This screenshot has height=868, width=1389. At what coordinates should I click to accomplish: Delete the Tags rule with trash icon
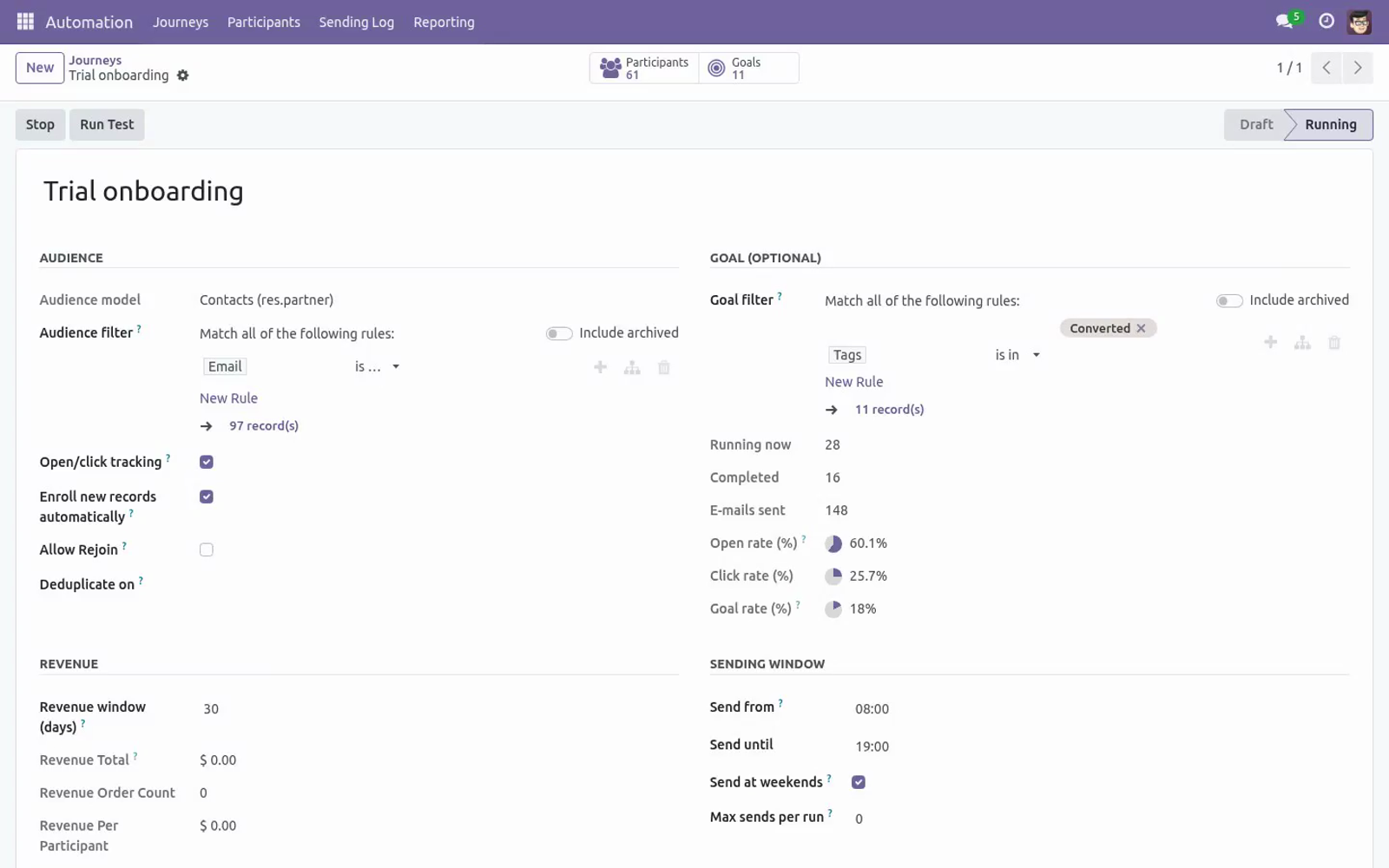click(x=1334, y=342)
